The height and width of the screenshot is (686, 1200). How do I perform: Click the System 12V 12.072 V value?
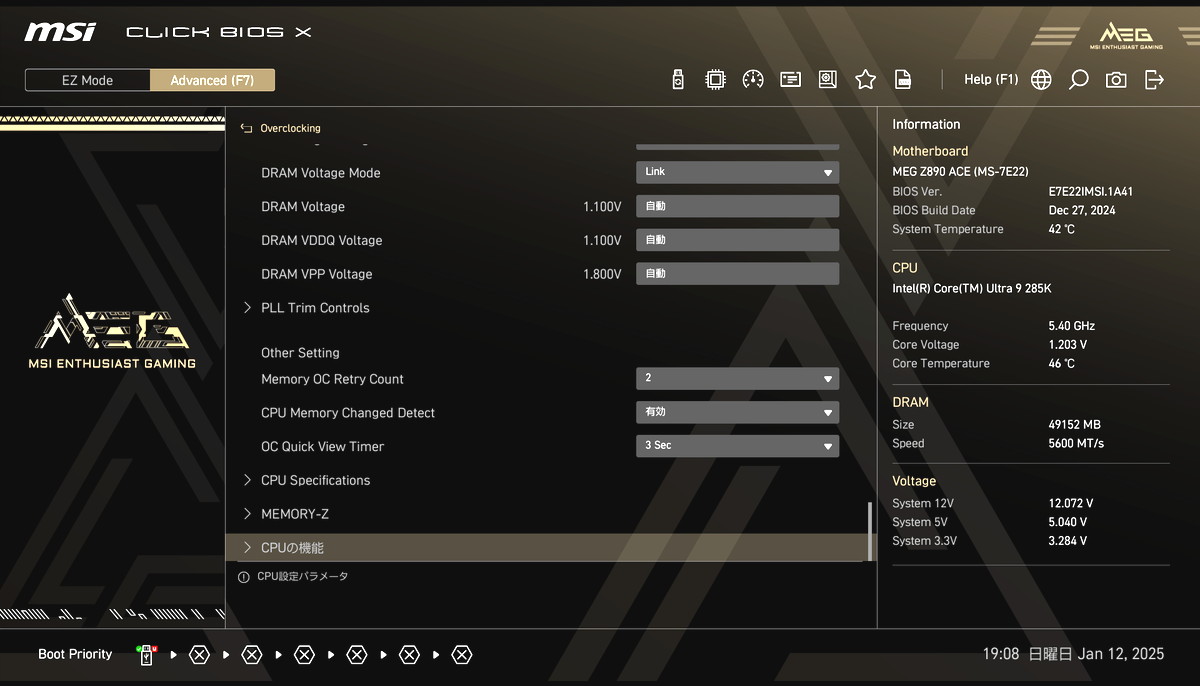pyautogui.click(x=1070, y=504)
